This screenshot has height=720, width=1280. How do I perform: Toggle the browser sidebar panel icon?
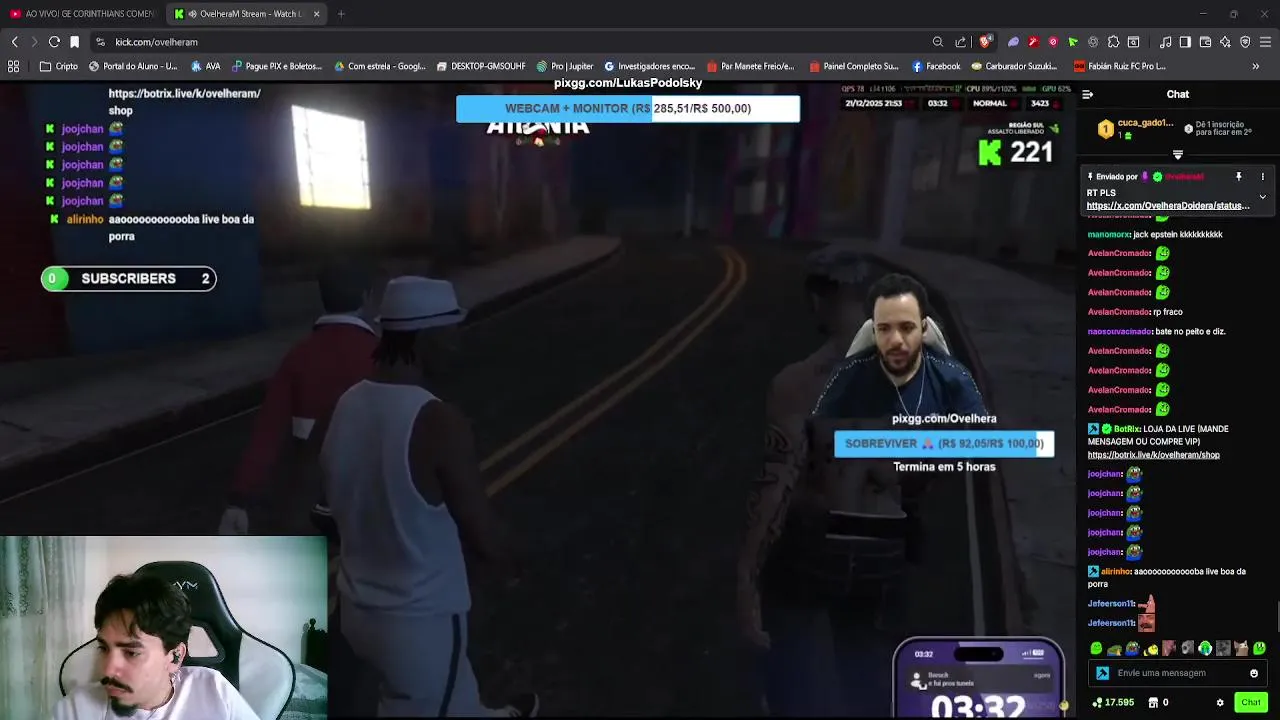coord(1185,42)
